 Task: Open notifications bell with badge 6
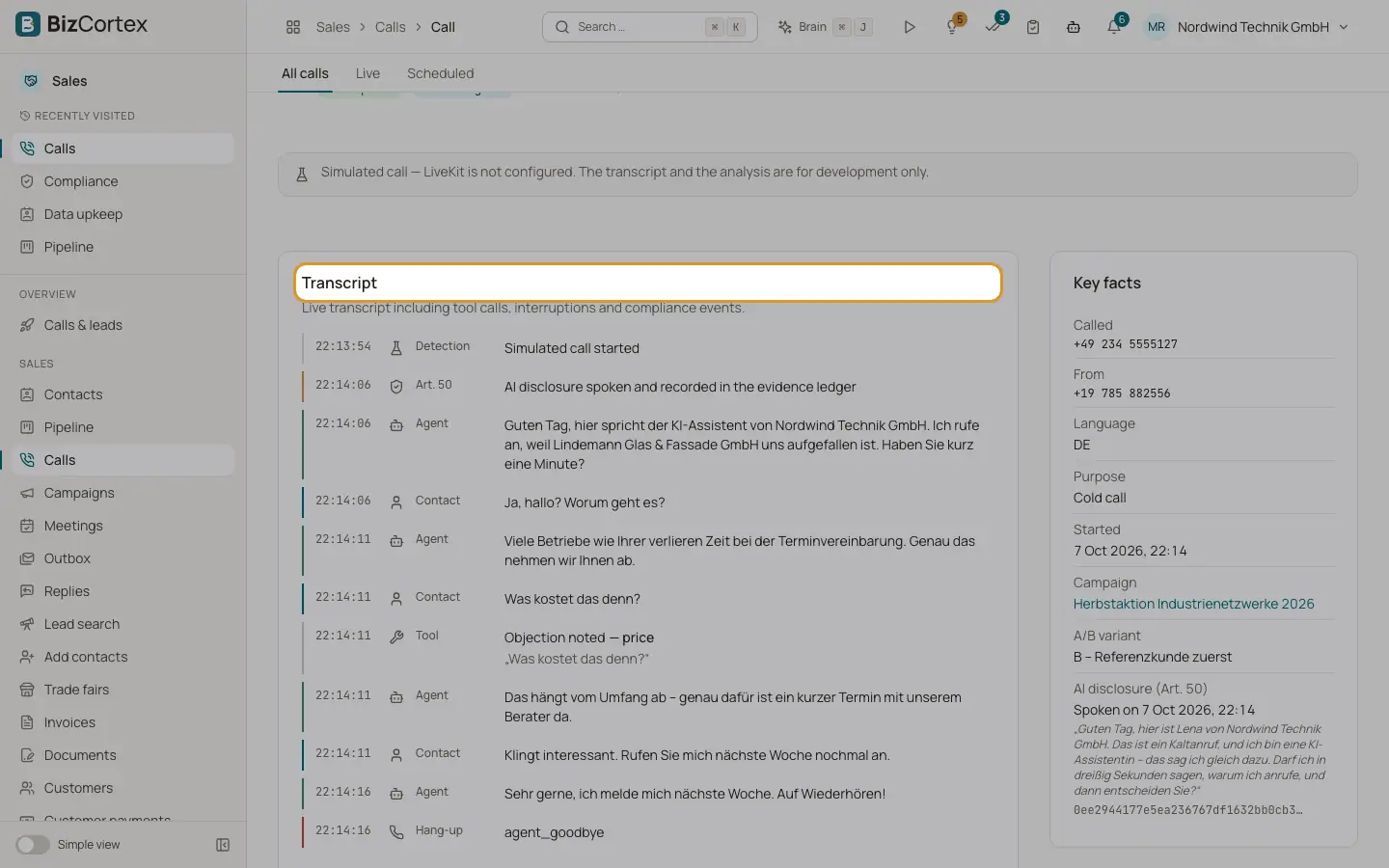tap(1115, 26)
